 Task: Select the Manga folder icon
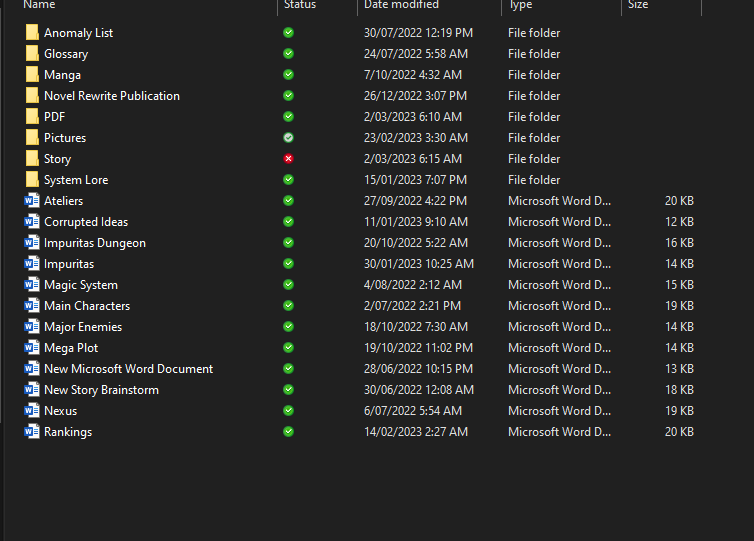(x=32, y=75)
